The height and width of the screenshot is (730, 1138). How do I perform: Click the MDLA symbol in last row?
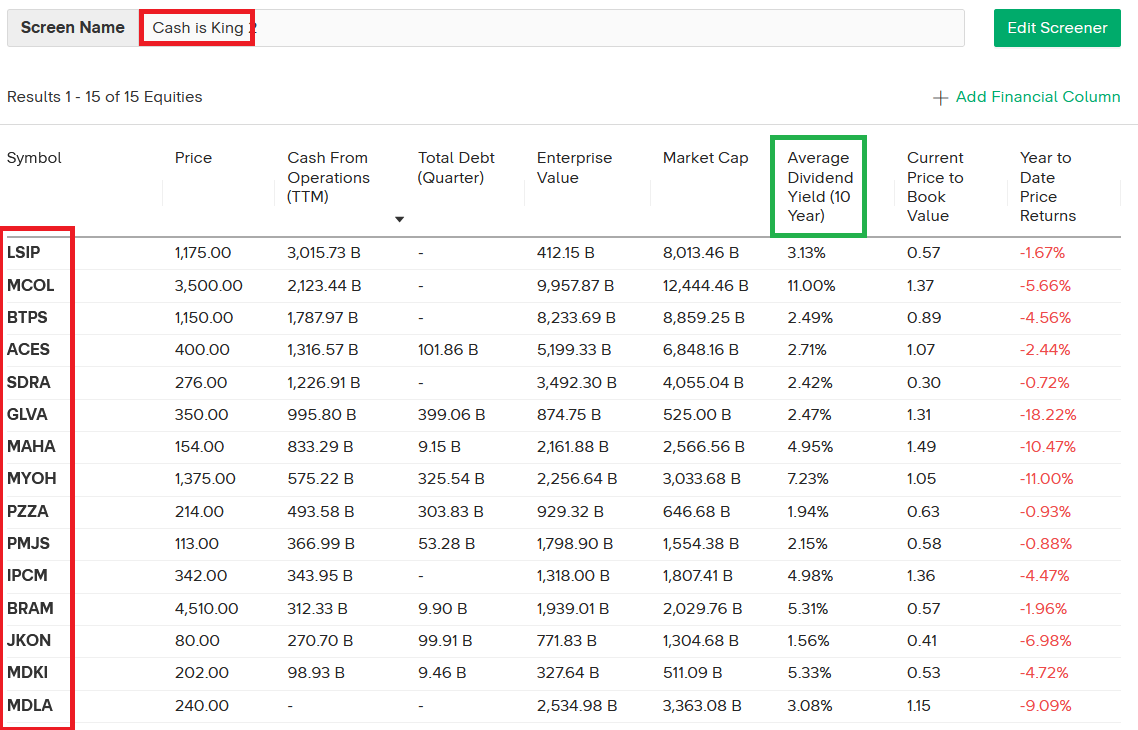[x=29, y=705]
